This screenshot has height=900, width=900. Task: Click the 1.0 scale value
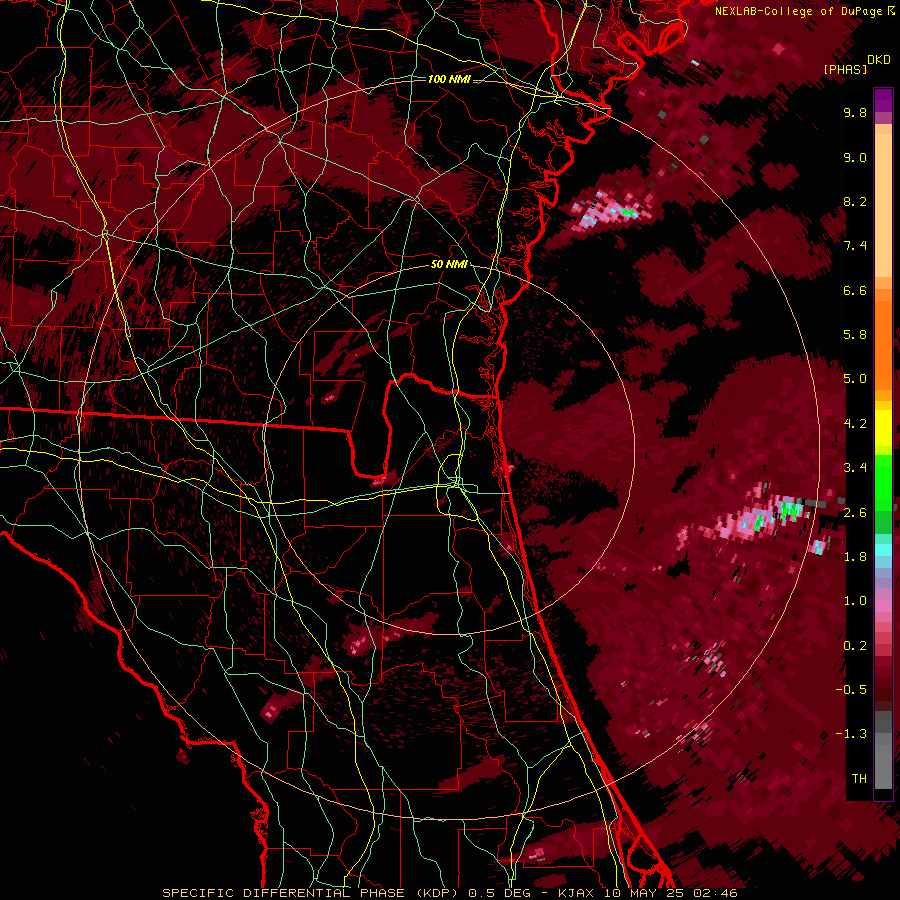855,601
